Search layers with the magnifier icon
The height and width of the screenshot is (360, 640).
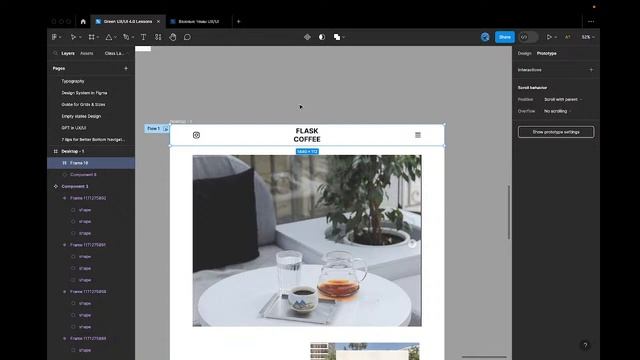click(55, 53)
